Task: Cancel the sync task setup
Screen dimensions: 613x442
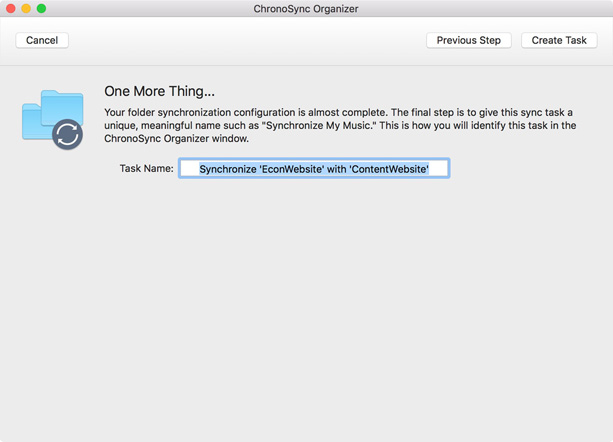Action: (x=42, y=40)
